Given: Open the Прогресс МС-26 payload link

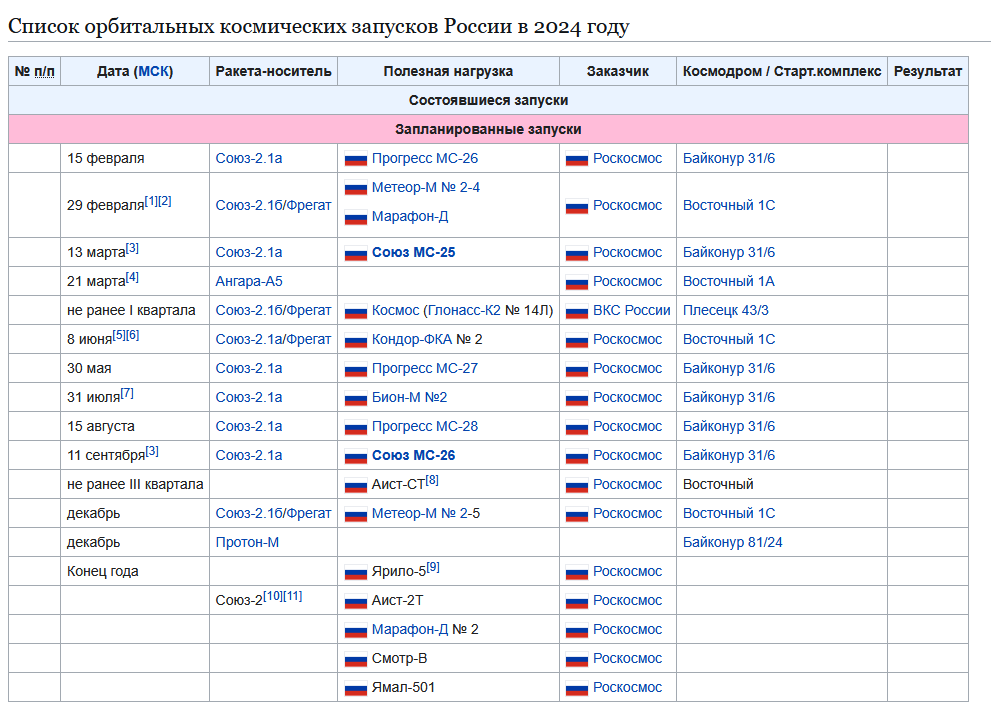Looking at the screenshot, I should 425,158.
